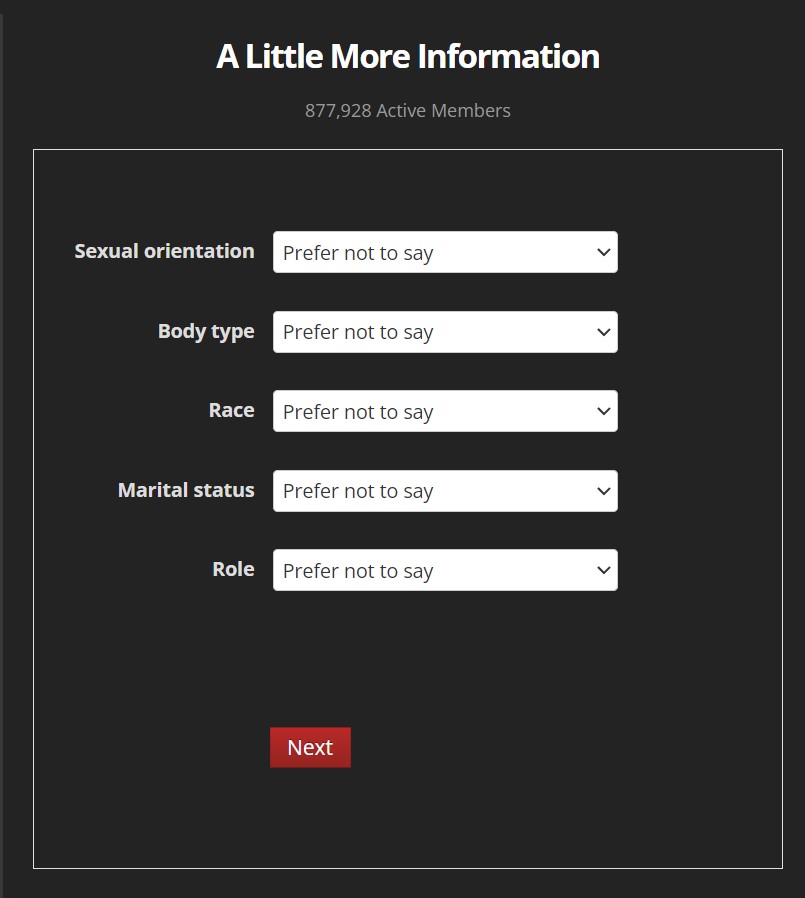Open the Marital status dropdown
805x898 pixels.
tap(445, 491)
